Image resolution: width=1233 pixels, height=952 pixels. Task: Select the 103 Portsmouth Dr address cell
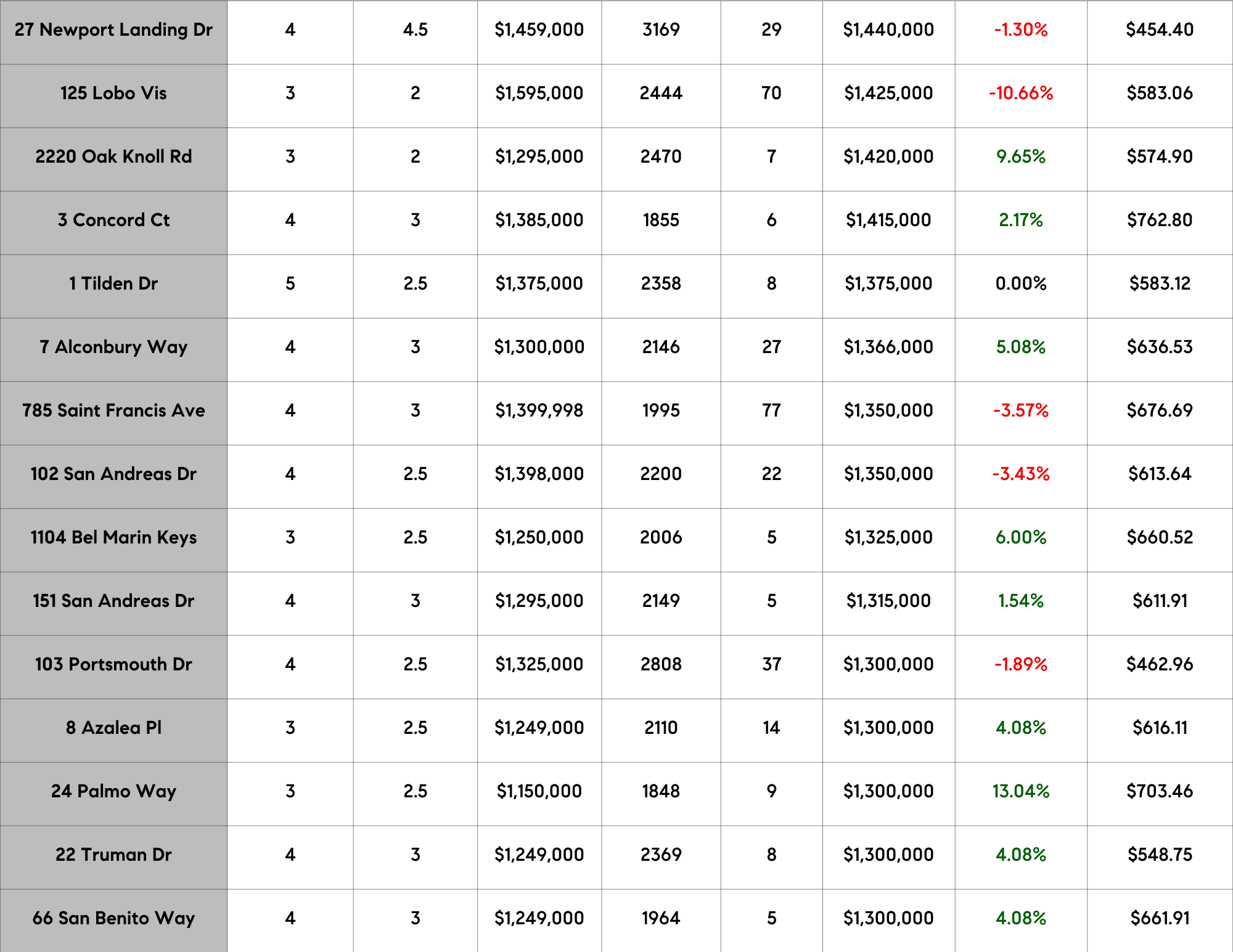pos(113,664)
